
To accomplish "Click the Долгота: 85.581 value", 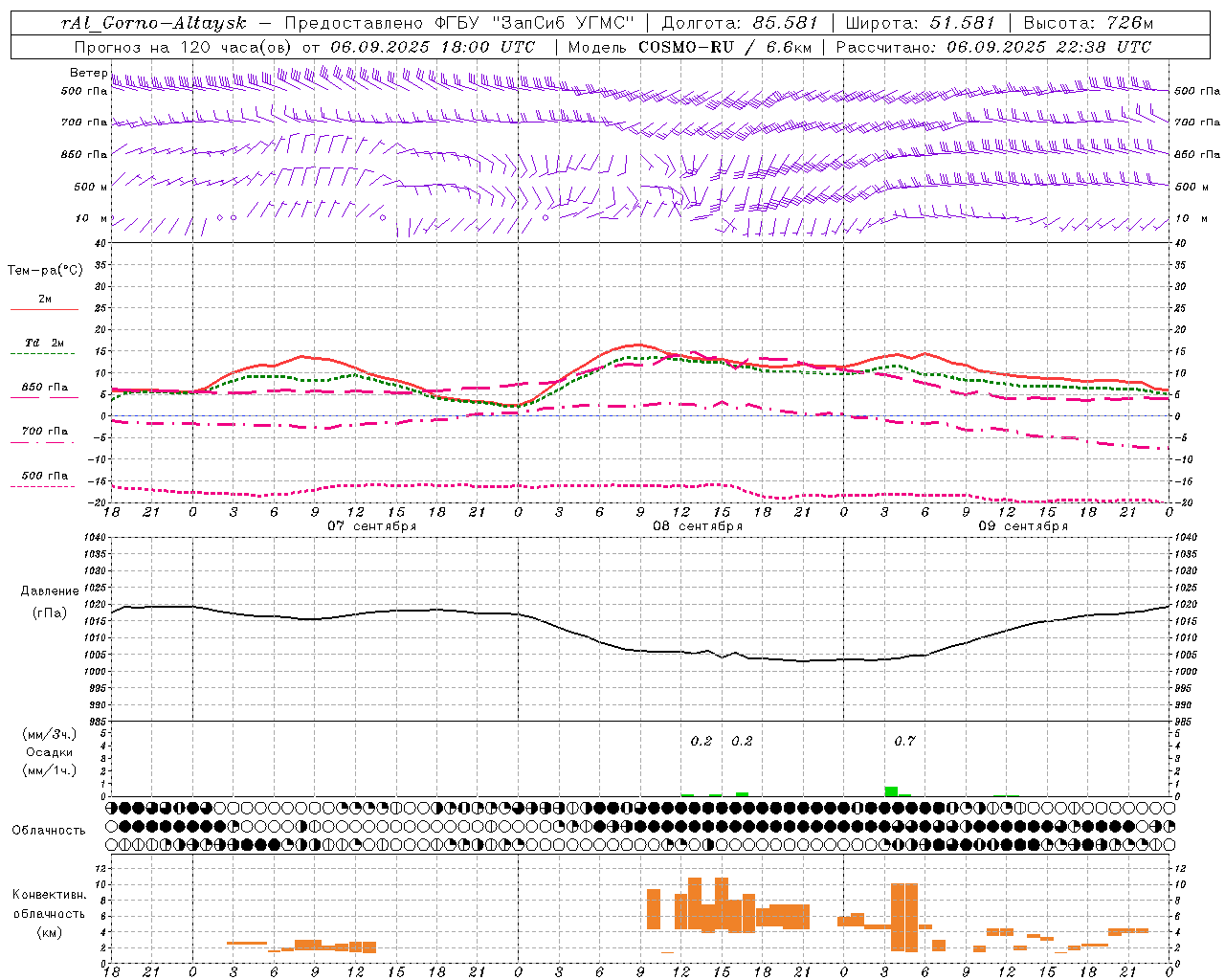I will (x=740, y=23).
